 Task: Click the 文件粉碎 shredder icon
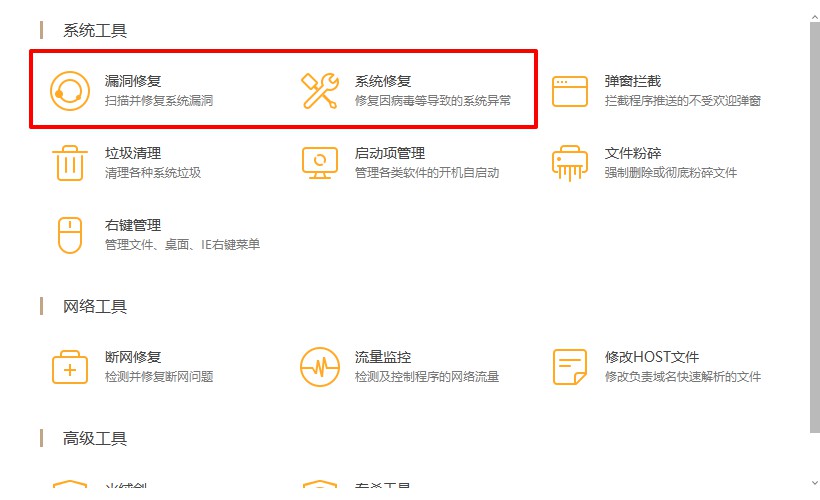click(x=570, y=163)
